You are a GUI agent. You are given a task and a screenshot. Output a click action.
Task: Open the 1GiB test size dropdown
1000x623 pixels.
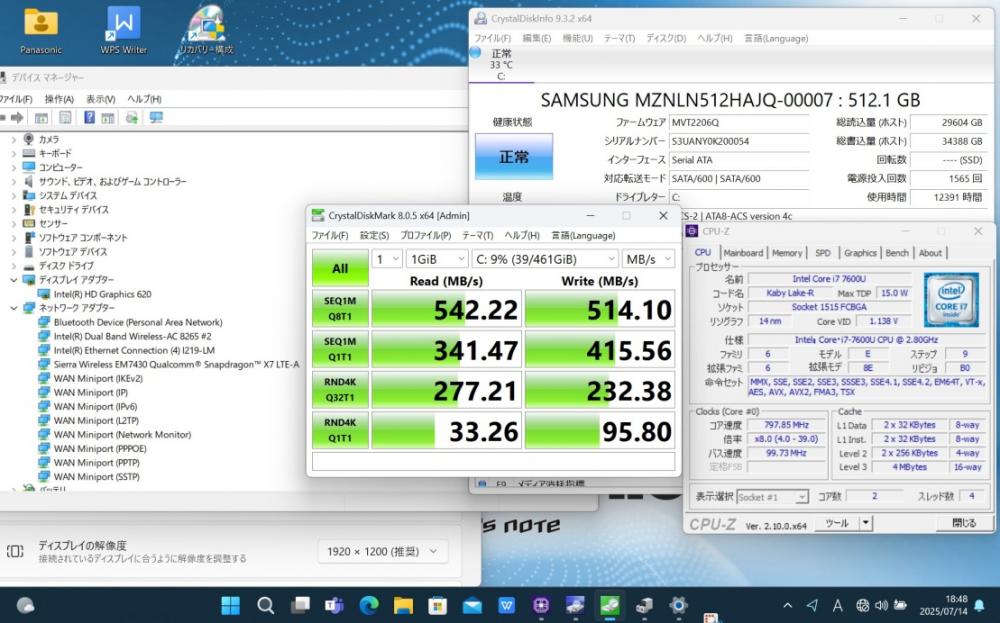click(437, 259)
